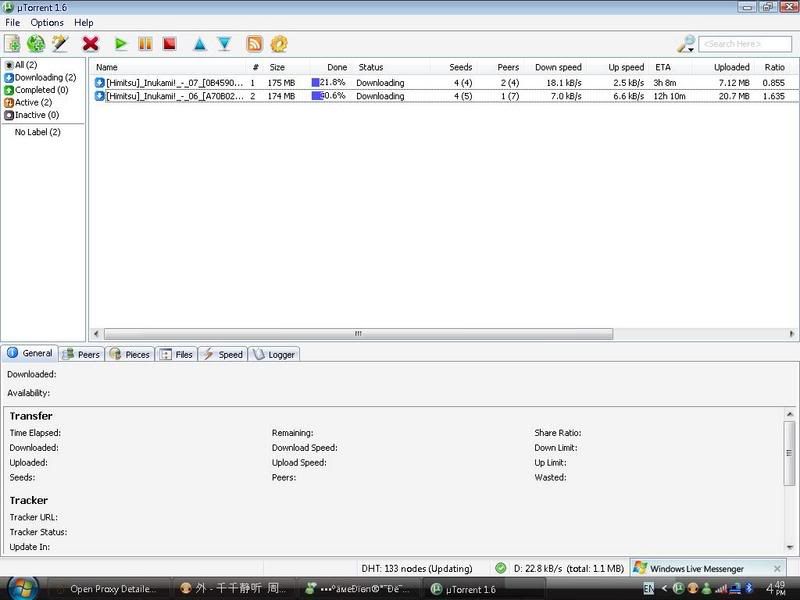Close the Windows Live Messenger notification
The width and height of the screenshot is (800, 600).
(x=777, y=568)
